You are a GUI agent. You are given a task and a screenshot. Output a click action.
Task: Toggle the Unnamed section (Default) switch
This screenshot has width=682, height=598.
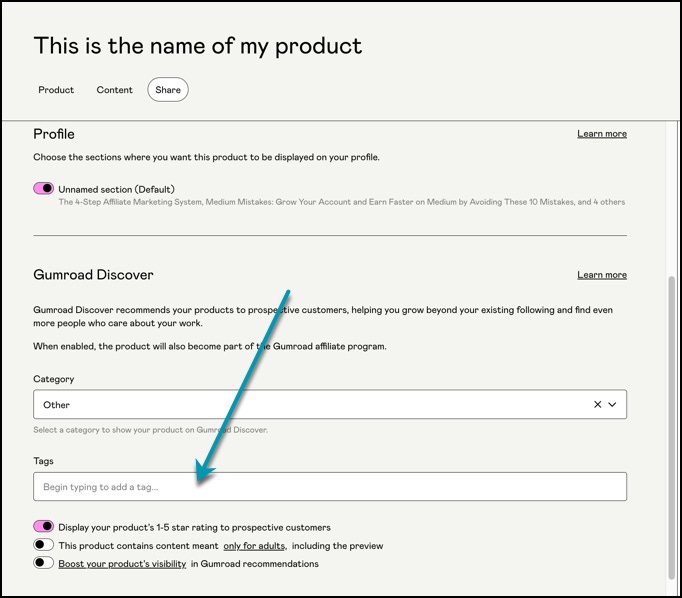tap(43, 188)
